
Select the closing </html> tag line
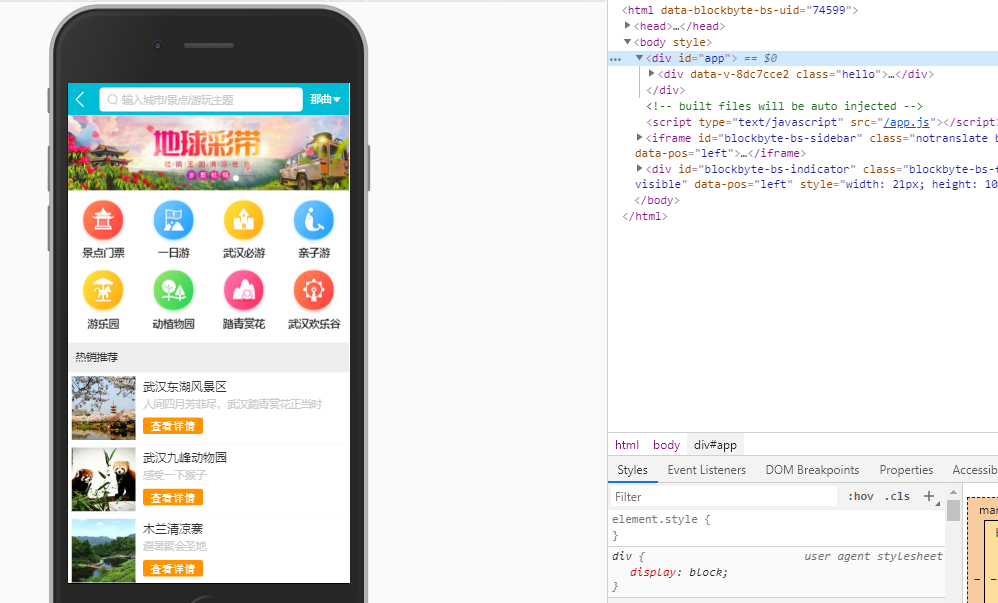pyautogui.click(x=645, y=216)
